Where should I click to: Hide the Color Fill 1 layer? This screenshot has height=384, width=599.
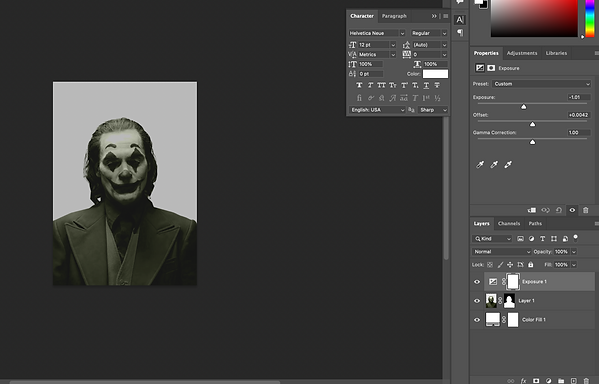(x=477, y=320)
